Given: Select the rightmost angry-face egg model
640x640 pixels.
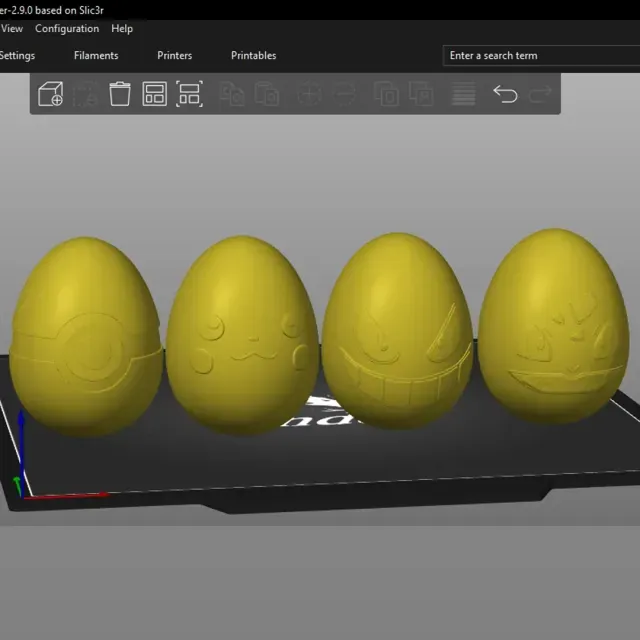Looking at the screenshot, I should point(553,327).
